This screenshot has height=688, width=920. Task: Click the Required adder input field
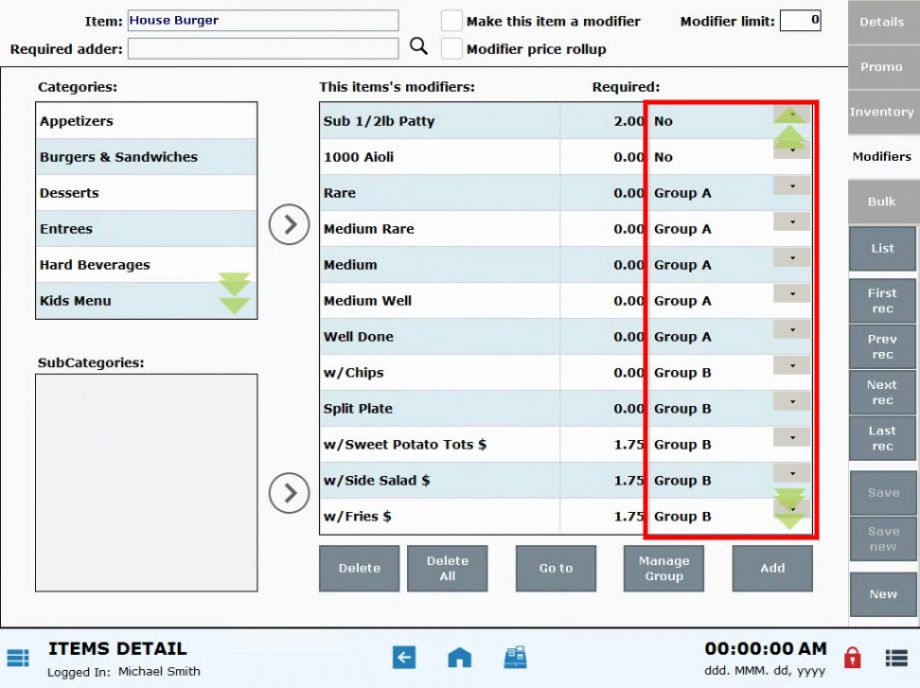(x=263, y=49)
